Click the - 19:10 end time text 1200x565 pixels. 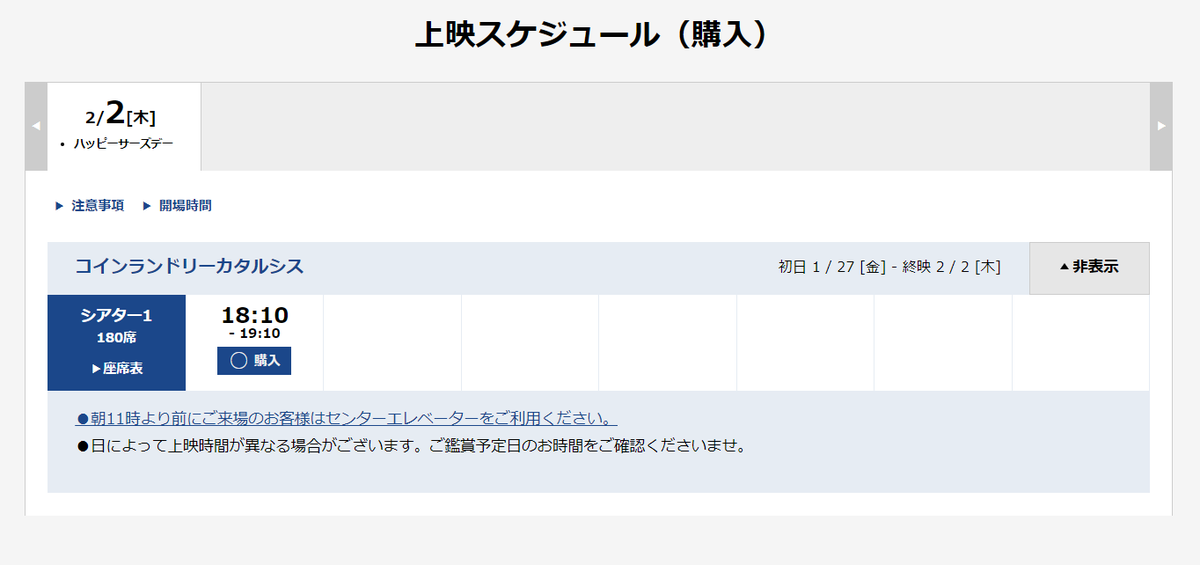(255, 334)
